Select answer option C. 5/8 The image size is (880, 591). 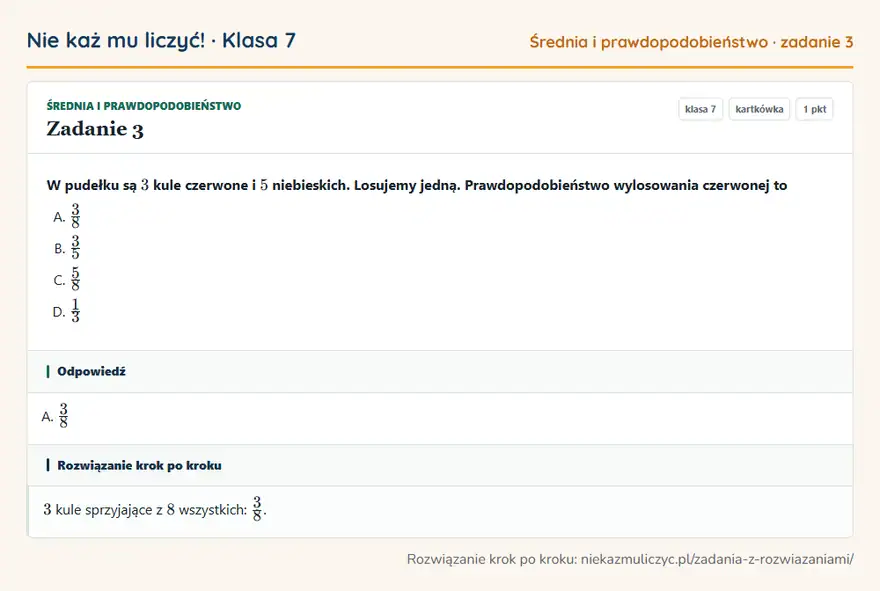tap(67, 280)
